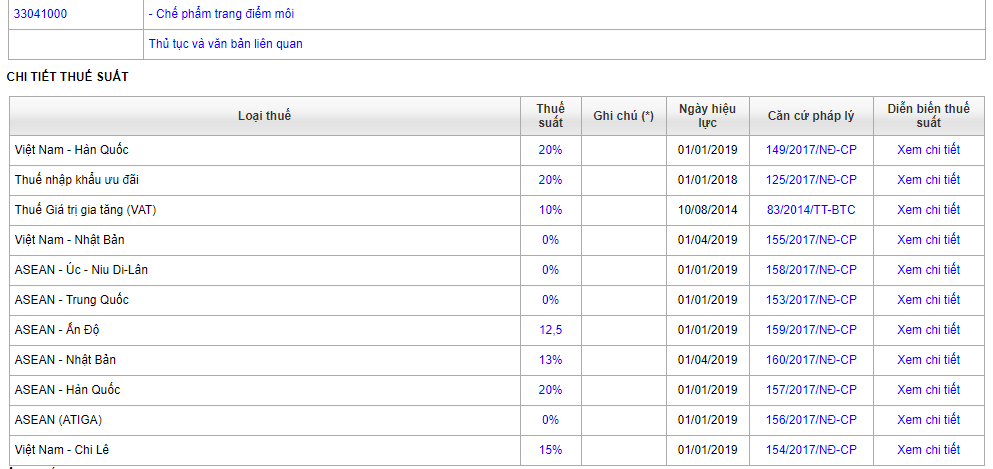The image size is (993, 469).
Task: Open legal document 125/2017/NĐ-CP
Action: coord(811,180)
